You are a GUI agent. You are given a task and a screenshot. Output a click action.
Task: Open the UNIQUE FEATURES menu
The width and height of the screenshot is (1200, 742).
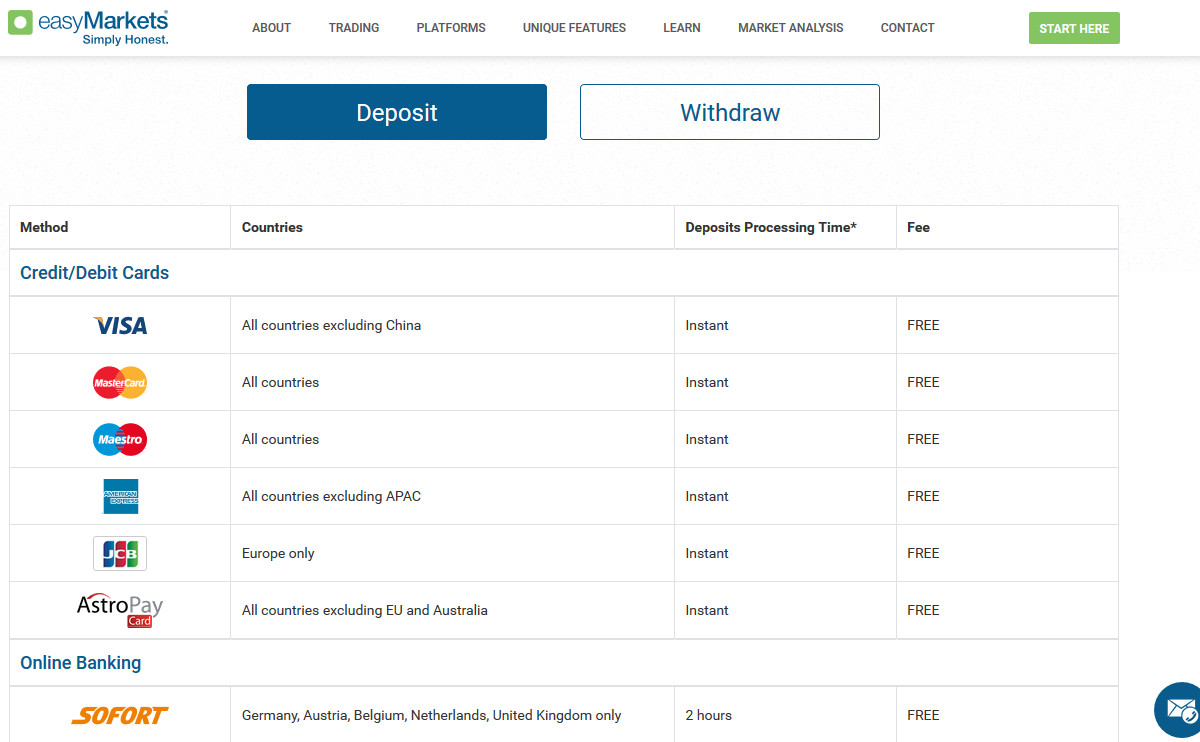(574, 28)
